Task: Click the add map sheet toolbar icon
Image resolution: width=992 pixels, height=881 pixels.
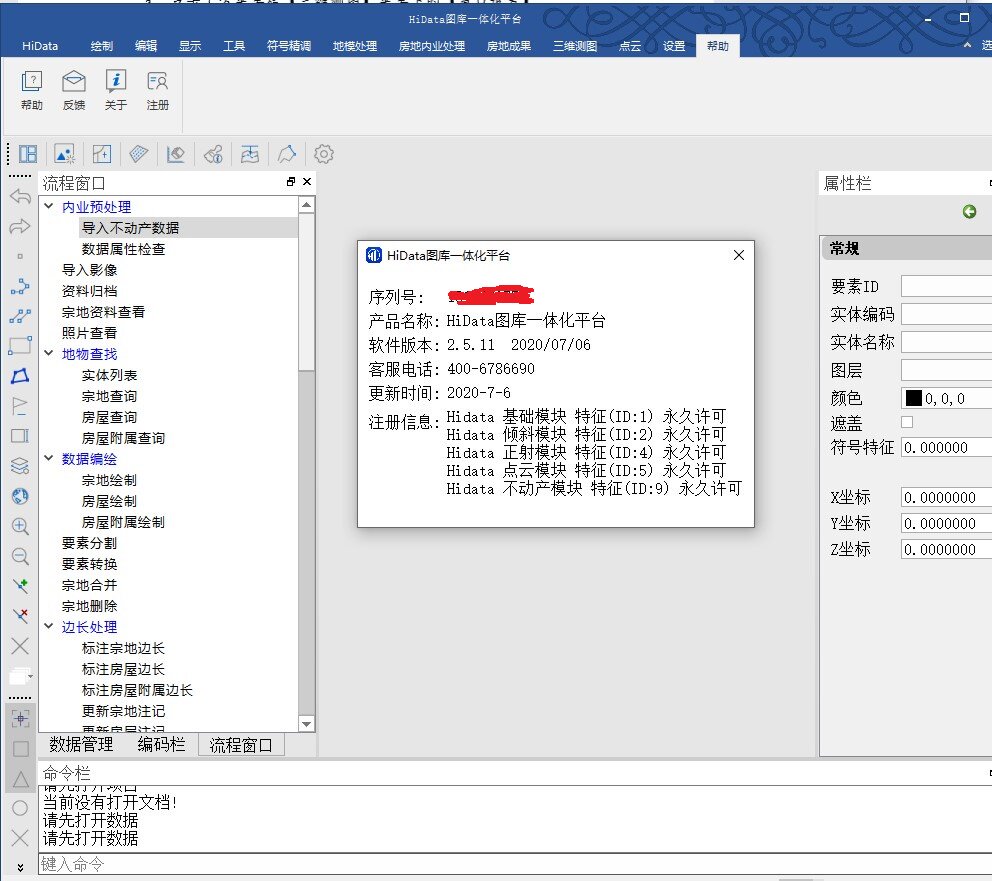Action: tap(101, 154)
